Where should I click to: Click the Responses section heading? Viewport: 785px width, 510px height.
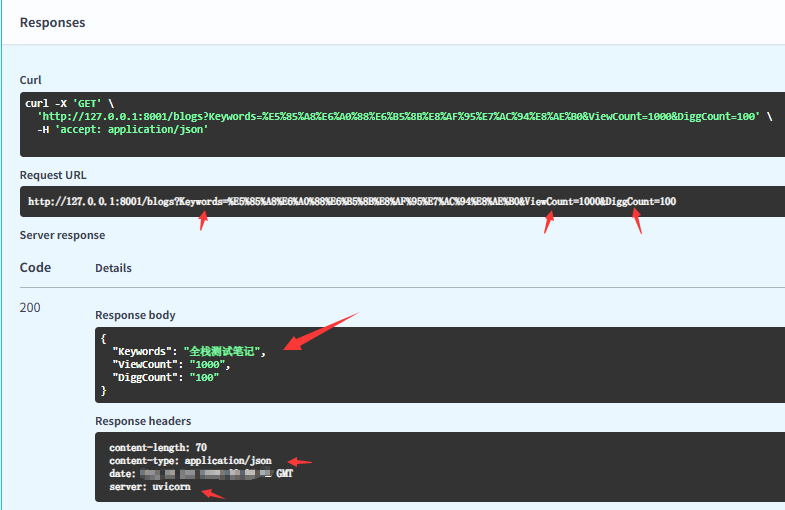pyautogui.click(x=53, y=23)
